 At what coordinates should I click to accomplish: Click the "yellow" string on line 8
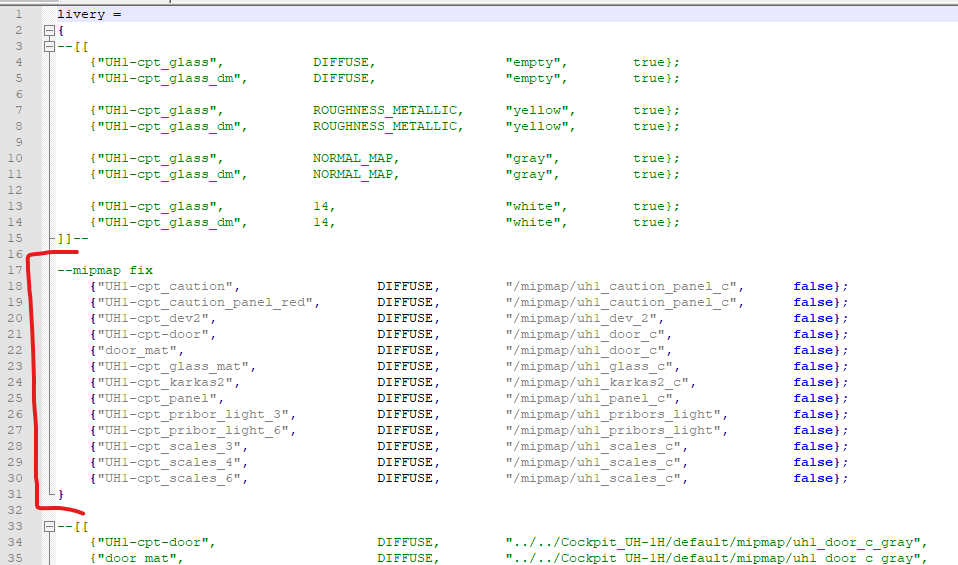(537, 126)
